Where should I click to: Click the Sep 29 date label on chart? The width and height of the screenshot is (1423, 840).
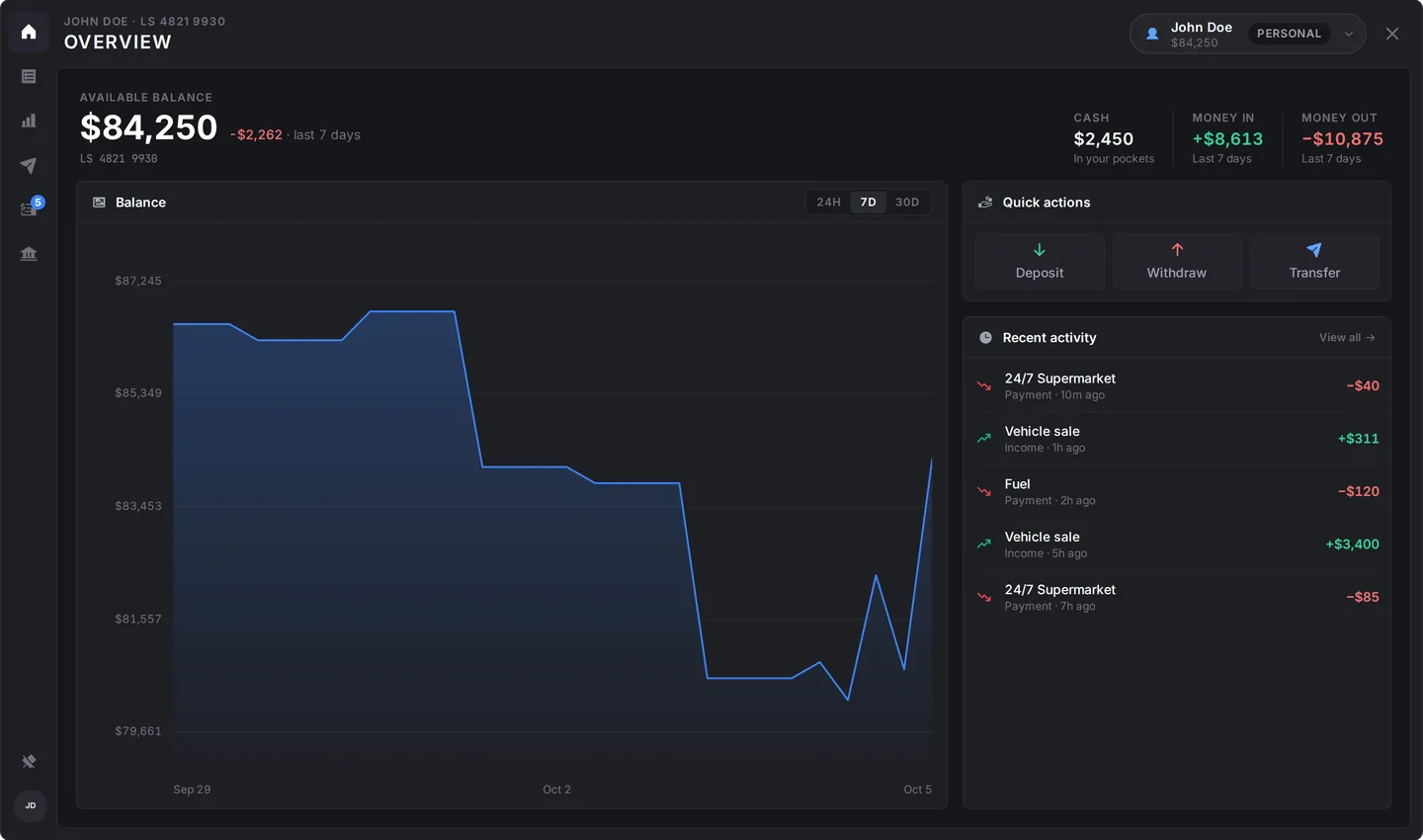point(192,790)
